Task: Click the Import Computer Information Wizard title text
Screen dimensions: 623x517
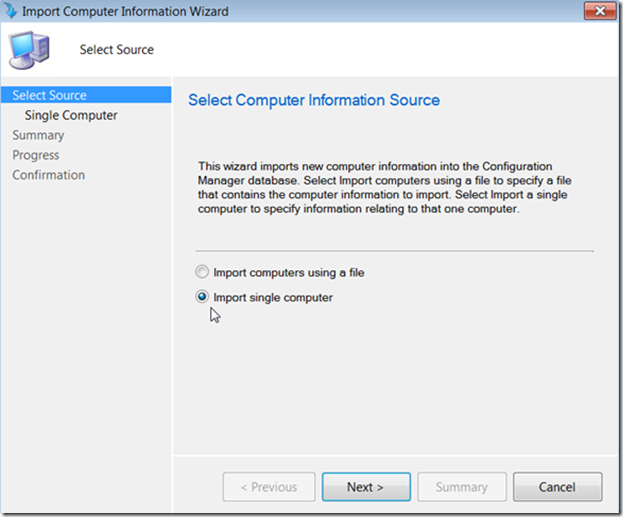Action: (x=125, y=11)
